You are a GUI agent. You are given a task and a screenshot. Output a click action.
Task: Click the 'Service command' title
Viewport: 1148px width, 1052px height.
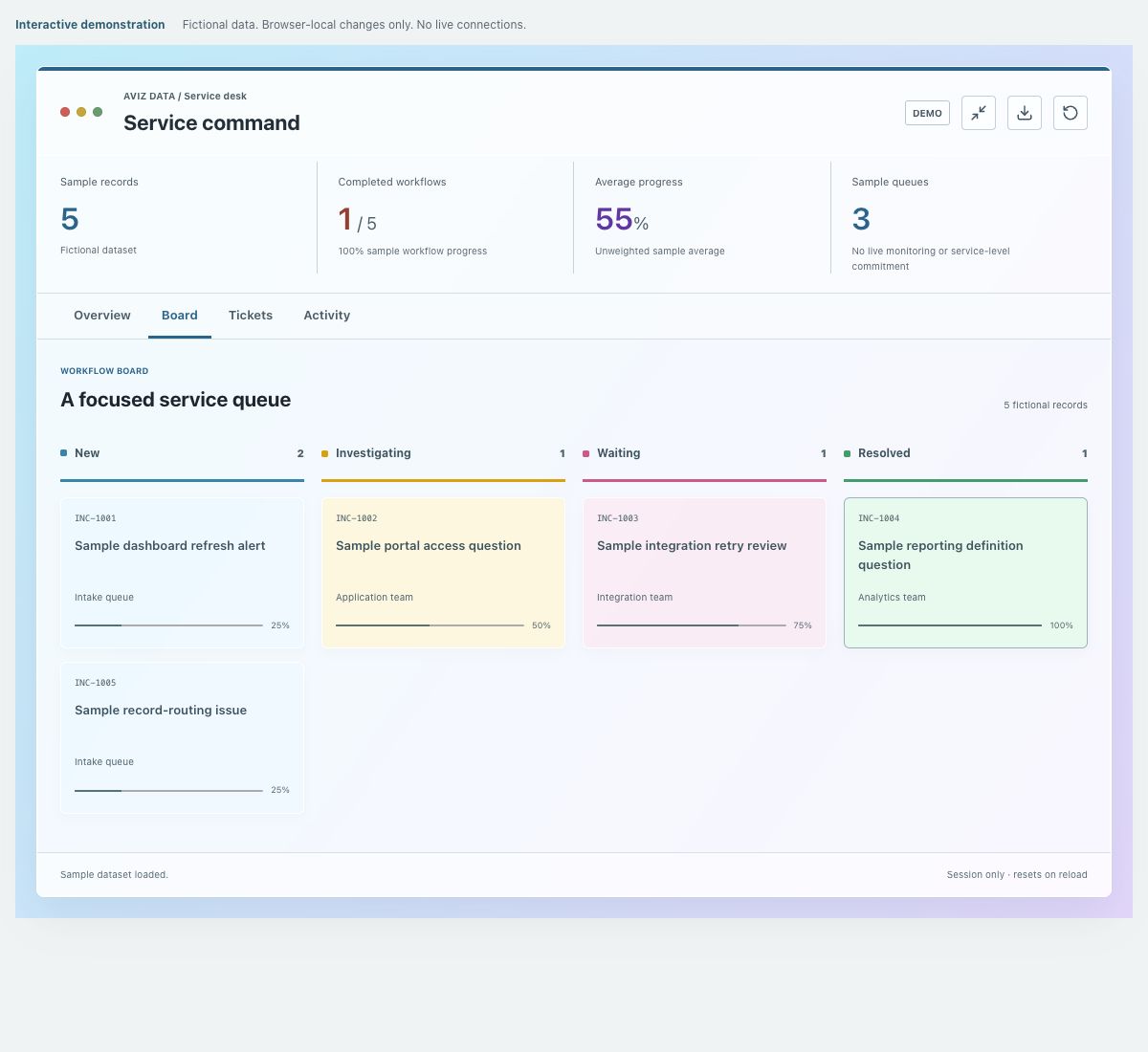point(211,122)
